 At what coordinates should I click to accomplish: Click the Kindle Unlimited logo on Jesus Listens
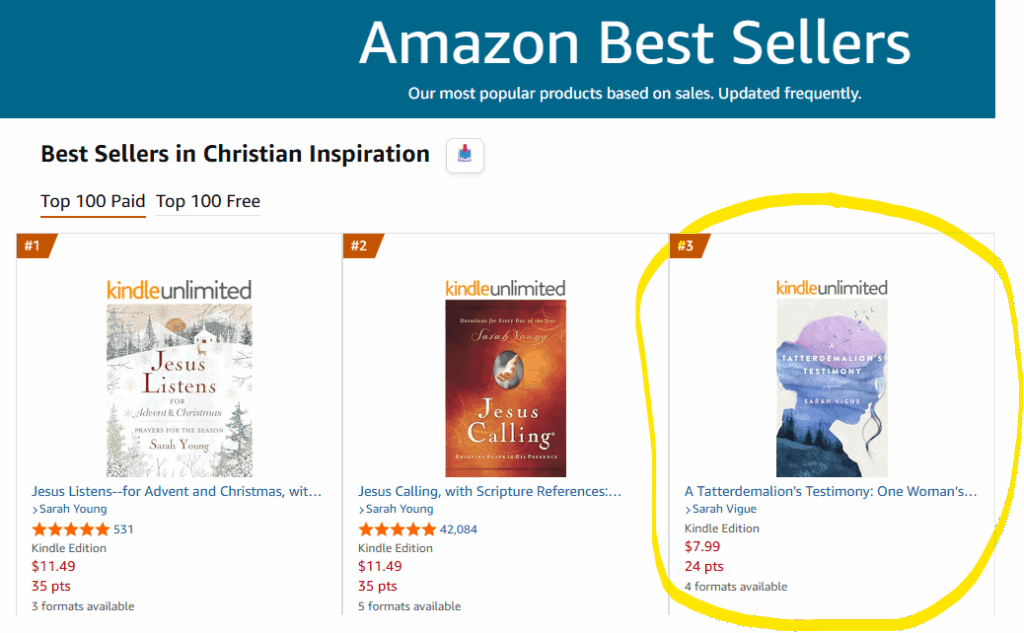179,287
